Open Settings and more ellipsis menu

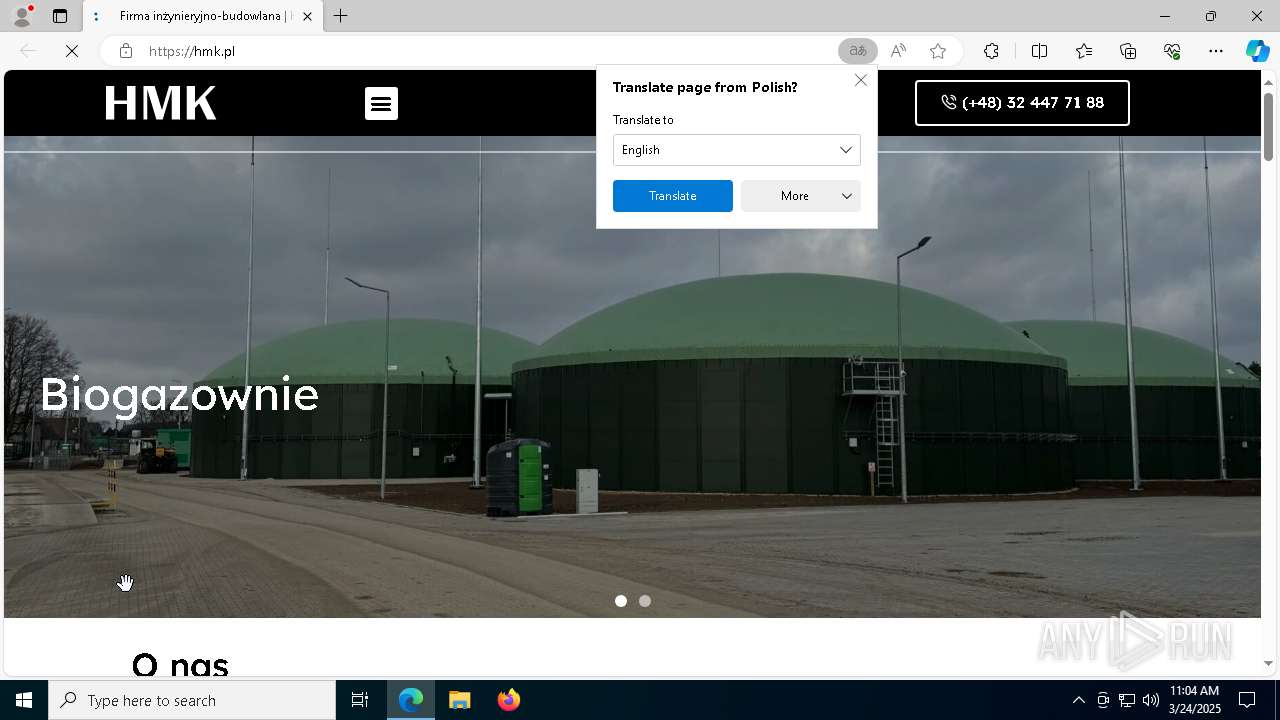click(1216, 51)
